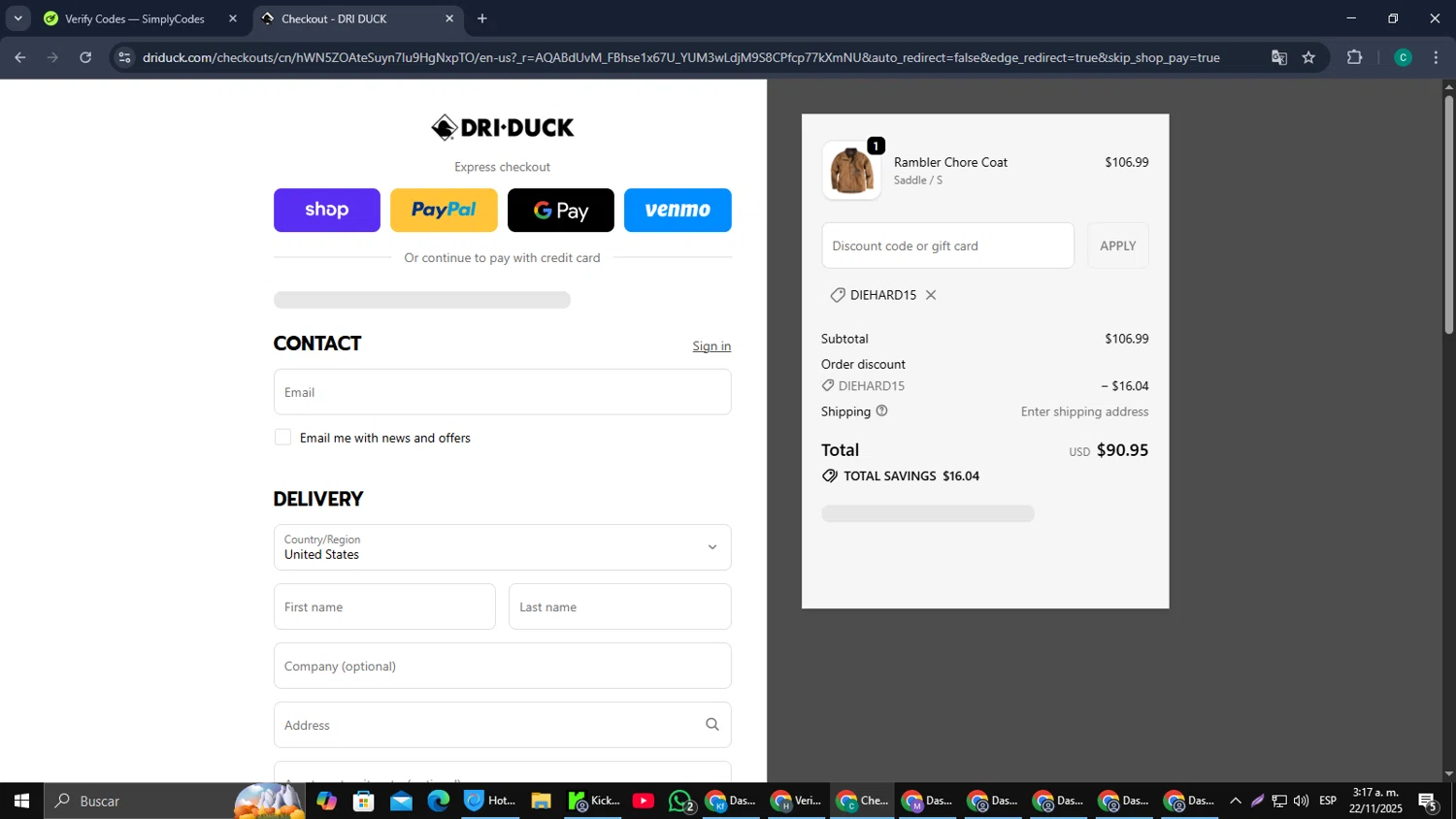This screenshot has height=819, width=1456.
Task: Close the Verify Codes — SimplyCodes tab
Action: pyautogui.click(x=233, y=18)
